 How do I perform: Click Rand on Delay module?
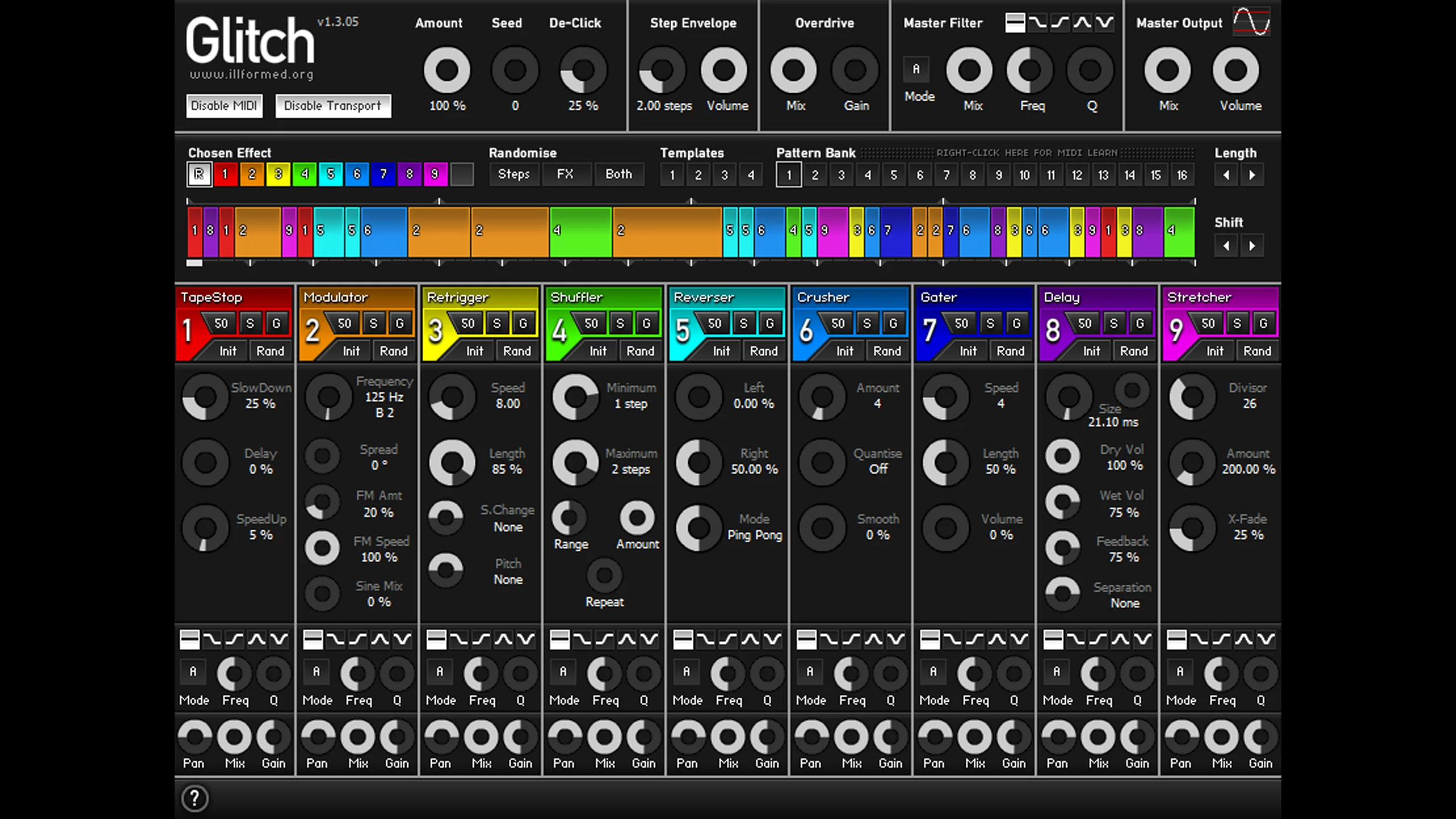click(x=1134, y=351)
